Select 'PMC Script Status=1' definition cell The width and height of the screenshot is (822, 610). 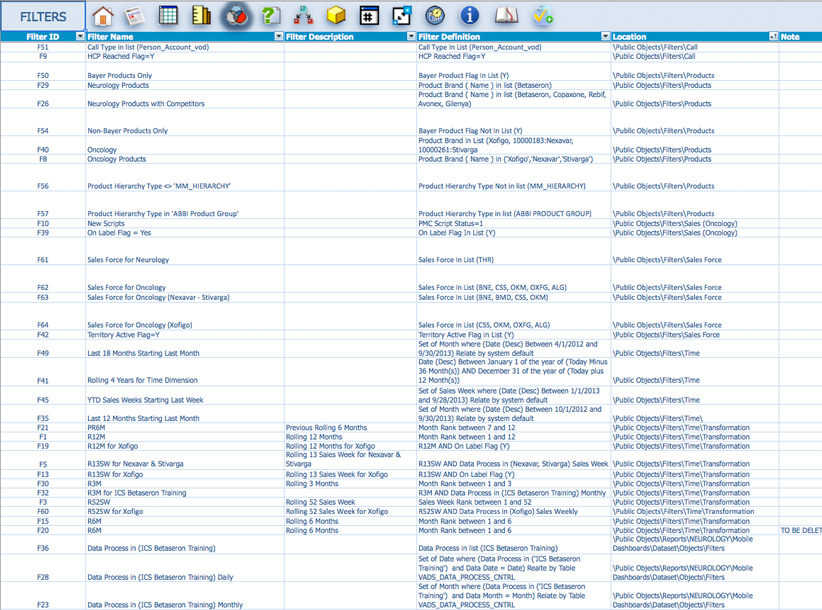451,224
